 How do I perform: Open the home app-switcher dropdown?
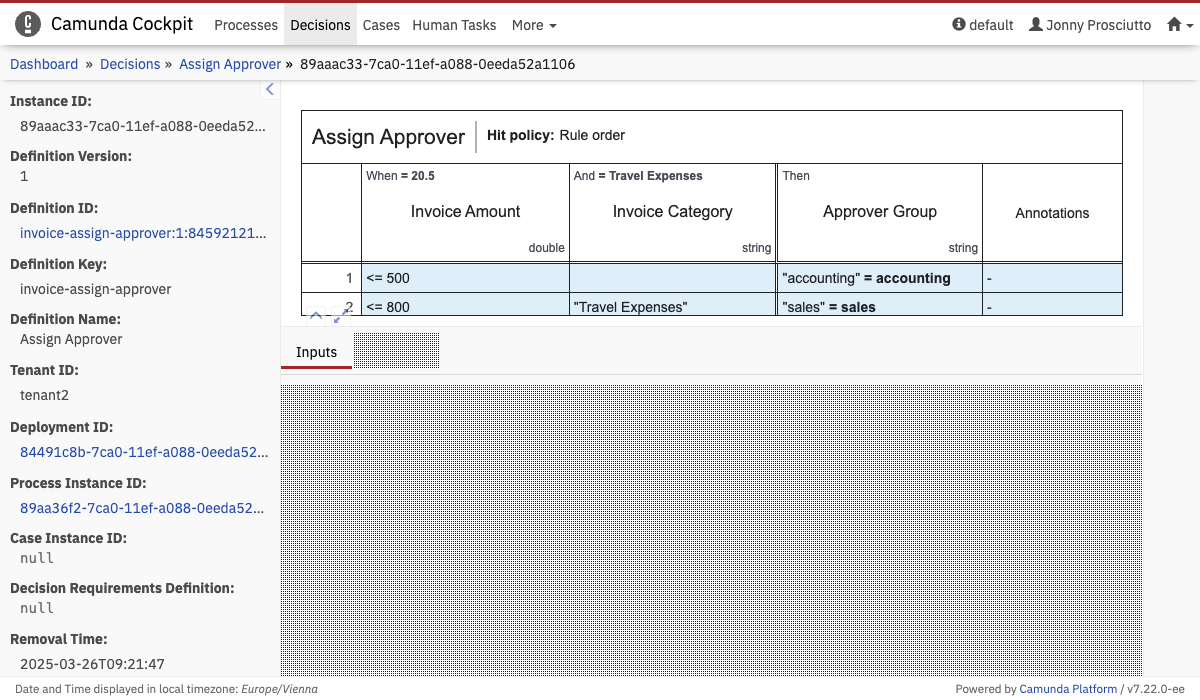pyautogui.click(x=1180, y=25)
